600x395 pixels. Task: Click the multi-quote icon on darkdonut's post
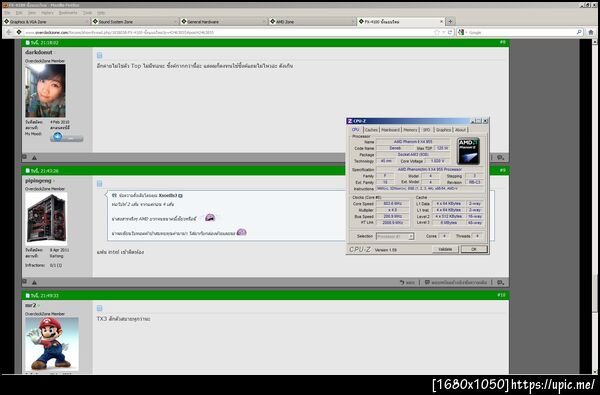(x=501, y=158)
